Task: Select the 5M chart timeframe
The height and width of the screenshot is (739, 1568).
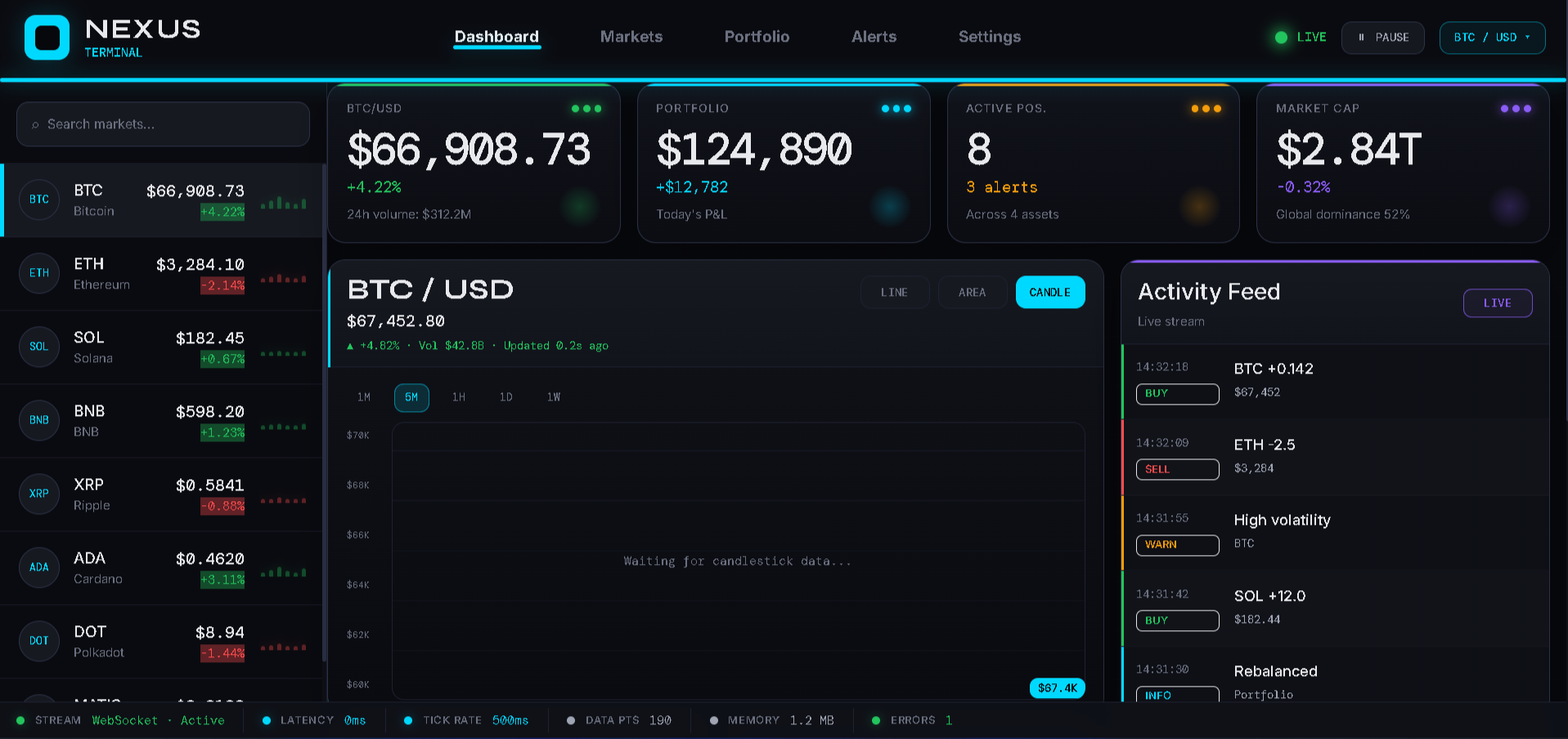Action: (x=411, y=397)
